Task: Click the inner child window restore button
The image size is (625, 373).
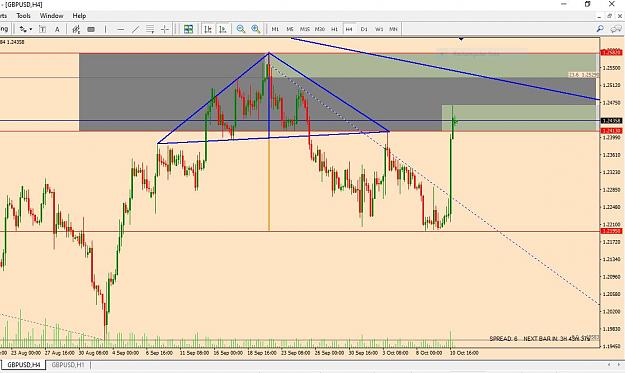Action: click(609, 16)
